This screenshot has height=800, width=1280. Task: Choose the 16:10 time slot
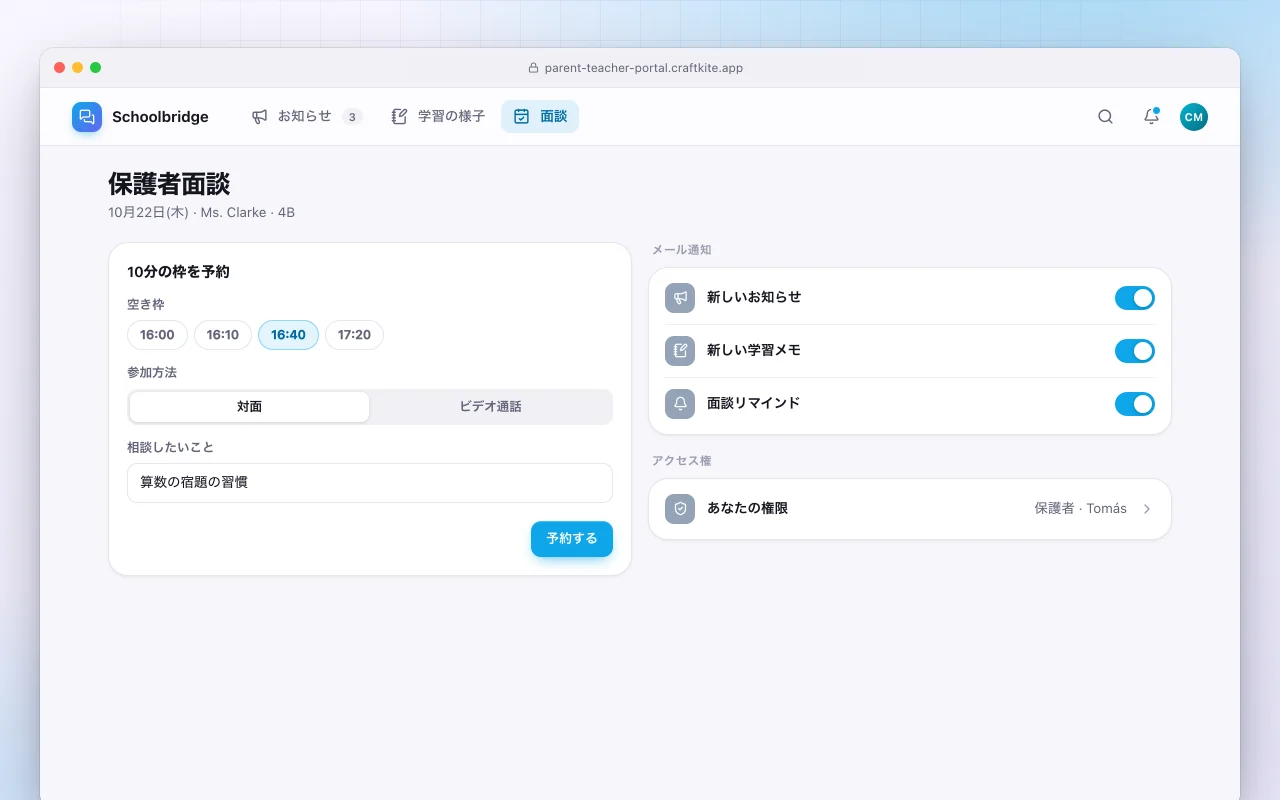(223, 335)
